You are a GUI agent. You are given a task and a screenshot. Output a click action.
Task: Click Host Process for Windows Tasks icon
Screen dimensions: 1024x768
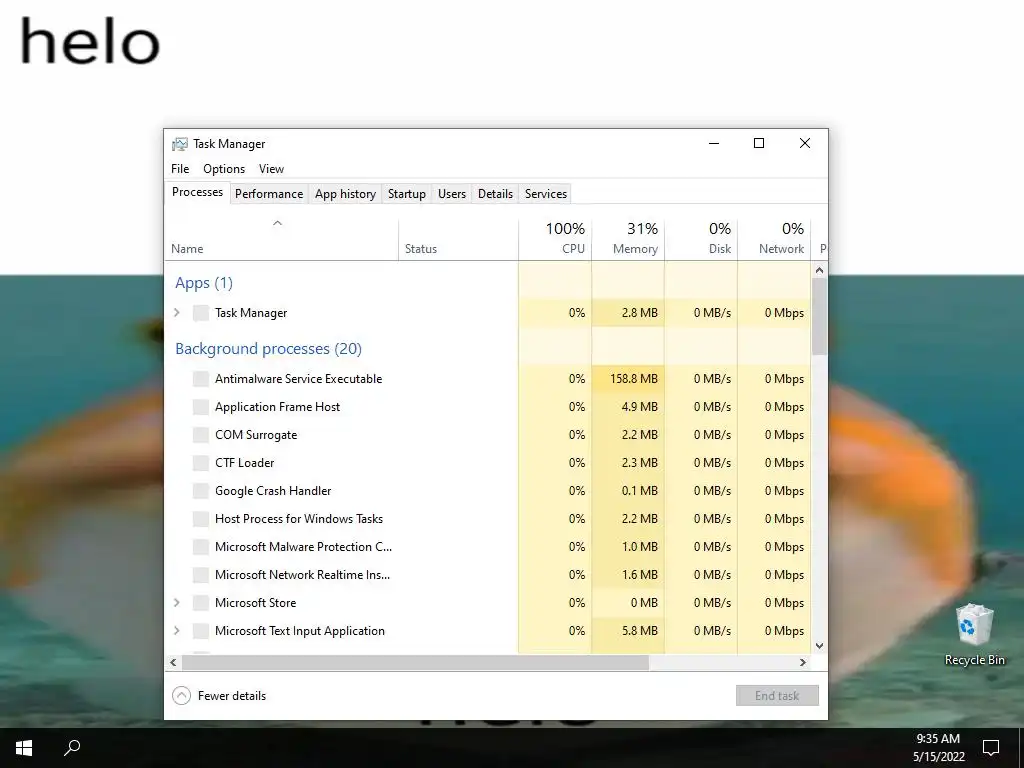coord(201,519)
